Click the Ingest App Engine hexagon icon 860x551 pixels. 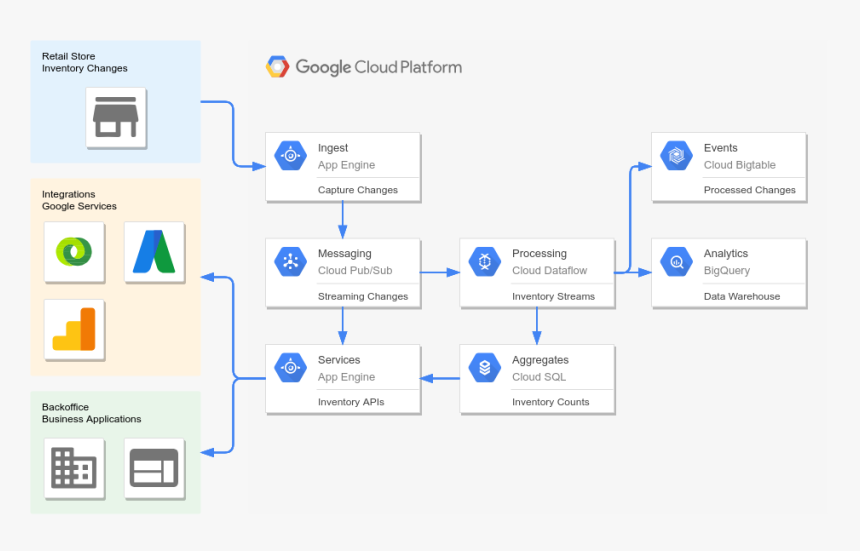pyautogui.click(x=290, y=156)
